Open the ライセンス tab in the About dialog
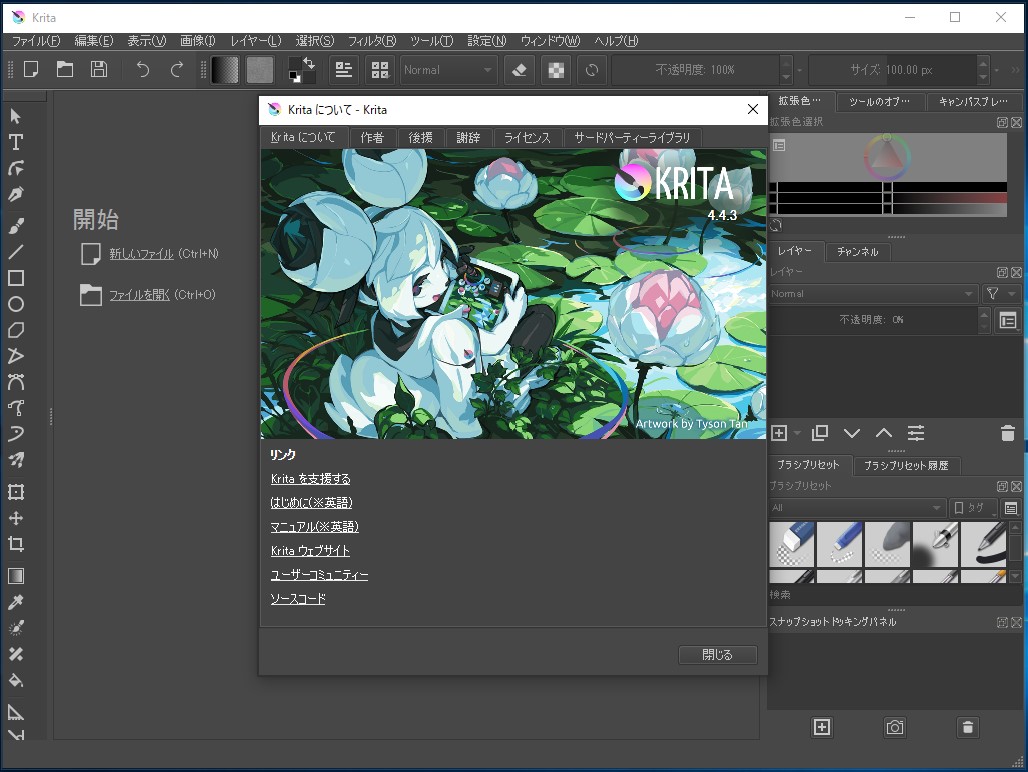This screenshot has width=1028, height=772. point(528,137)
